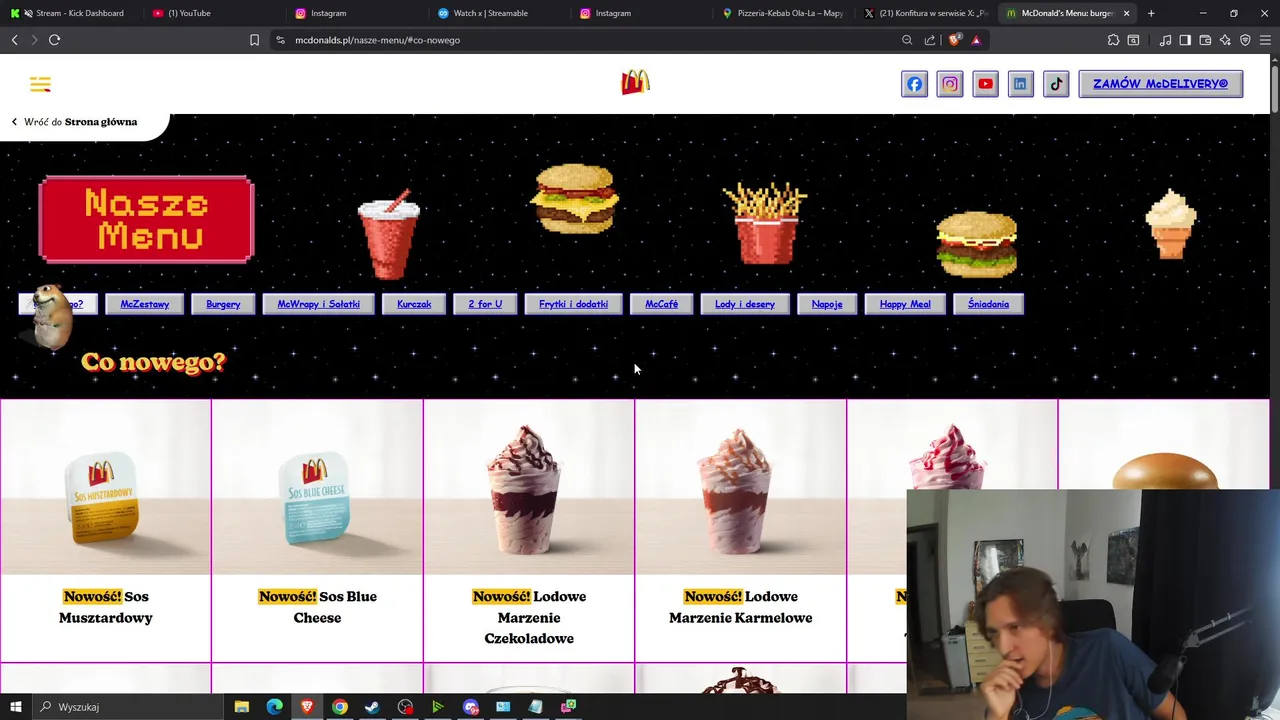Click the zoom out magnifier icon
The width and height of the screenshot is (1280, 720).
[x=907, y=40]
